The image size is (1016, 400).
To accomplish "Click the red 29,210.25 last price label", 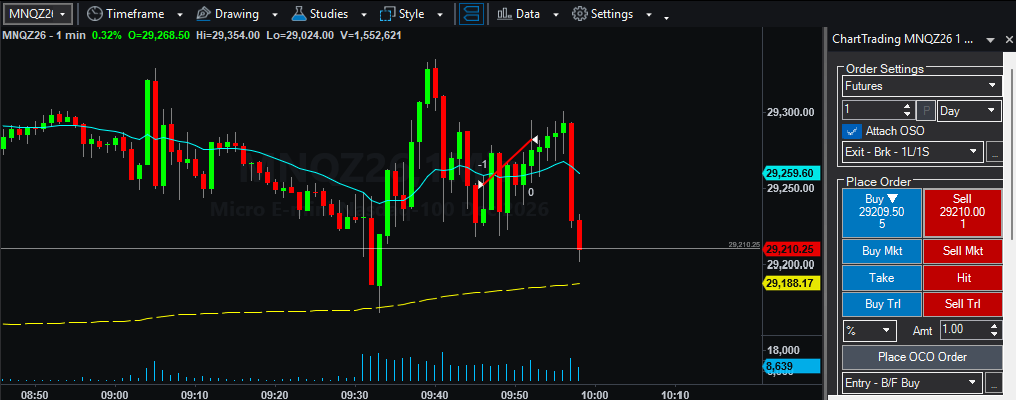I will point(792,249).
